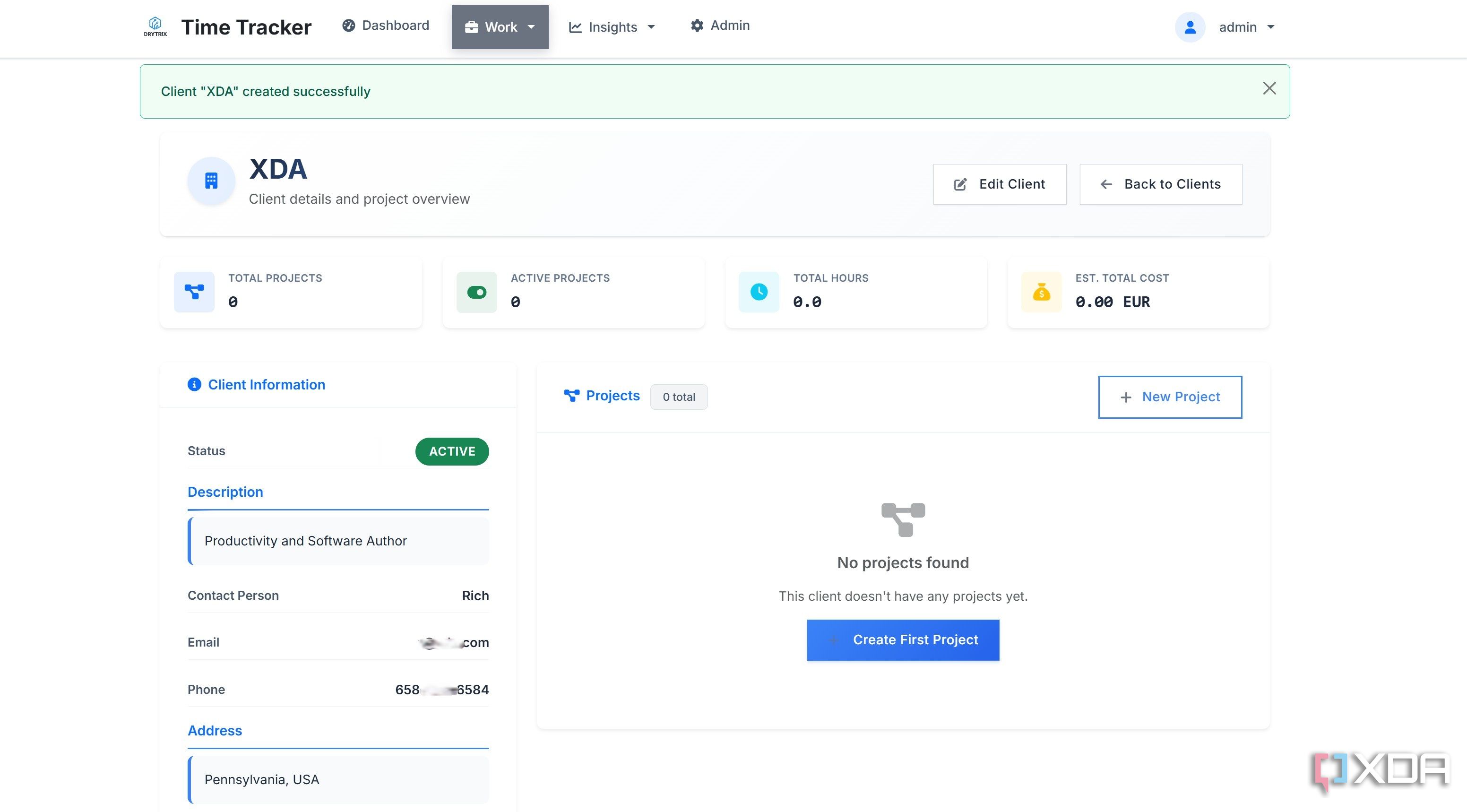This screenshot has height=812, width=1467.
Task: Click the XDA client building icon
Action: pos(211,181)
